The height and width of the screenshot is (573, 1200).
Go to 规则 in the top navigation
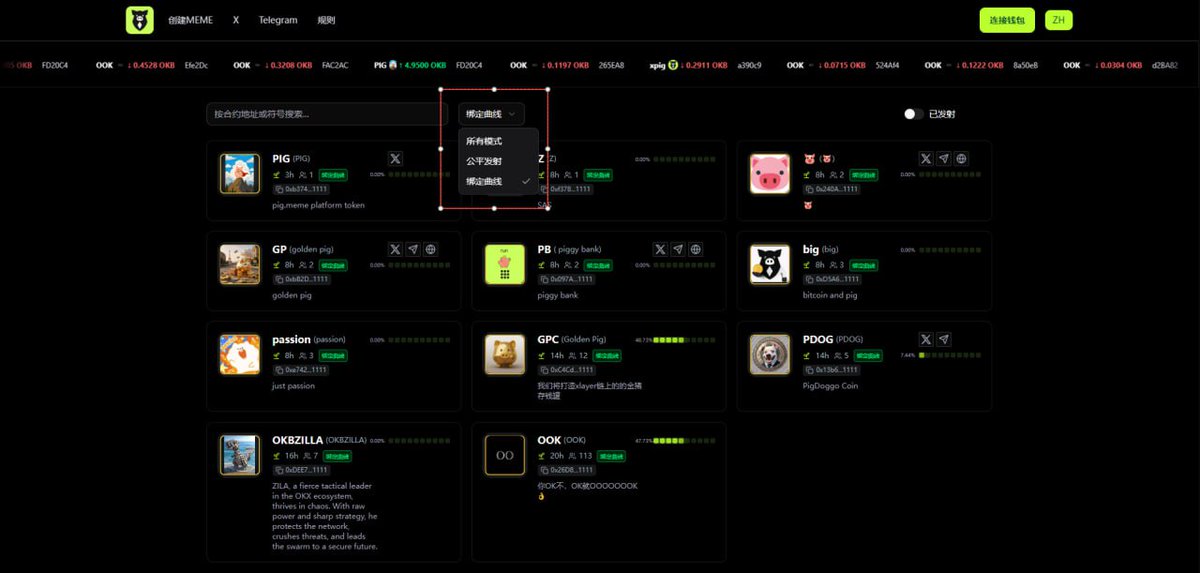click(x=326, y=20)
